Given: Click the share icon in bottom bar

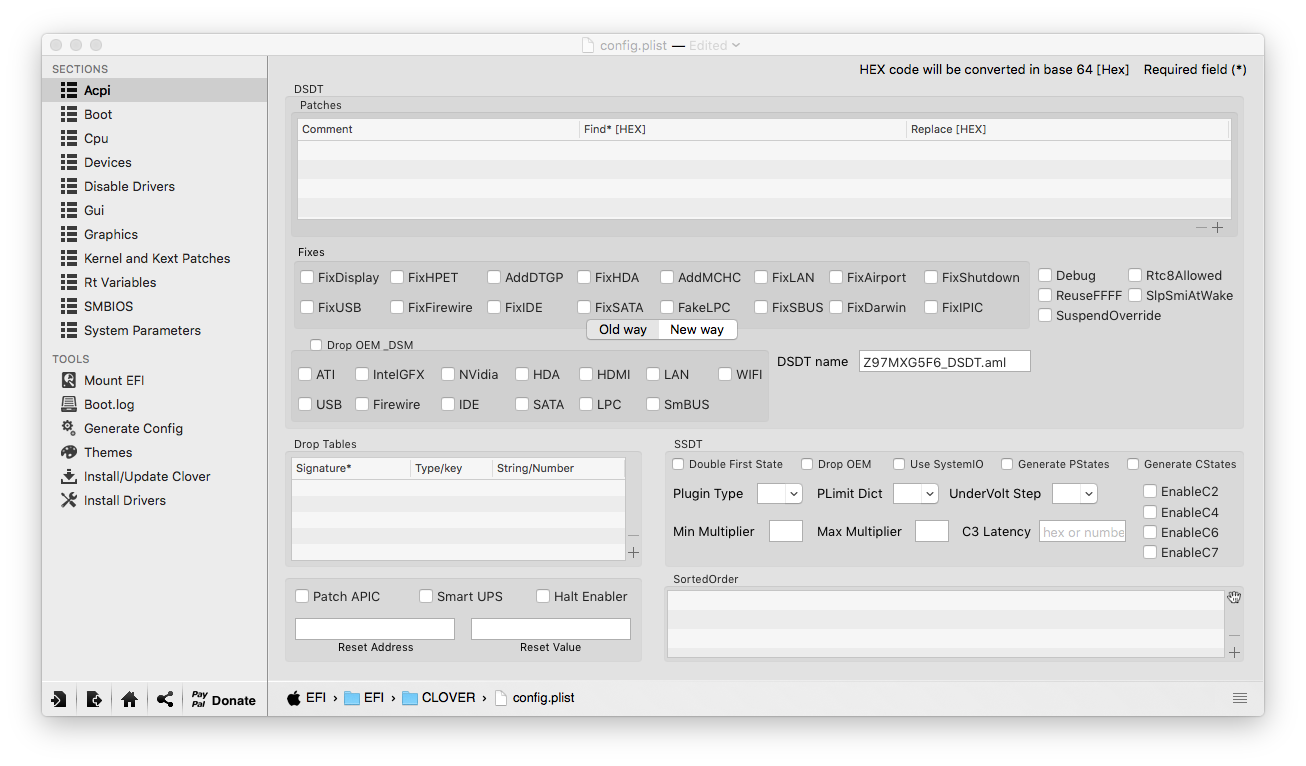Looking at the screenshot, I should click(x=165, y=699).
